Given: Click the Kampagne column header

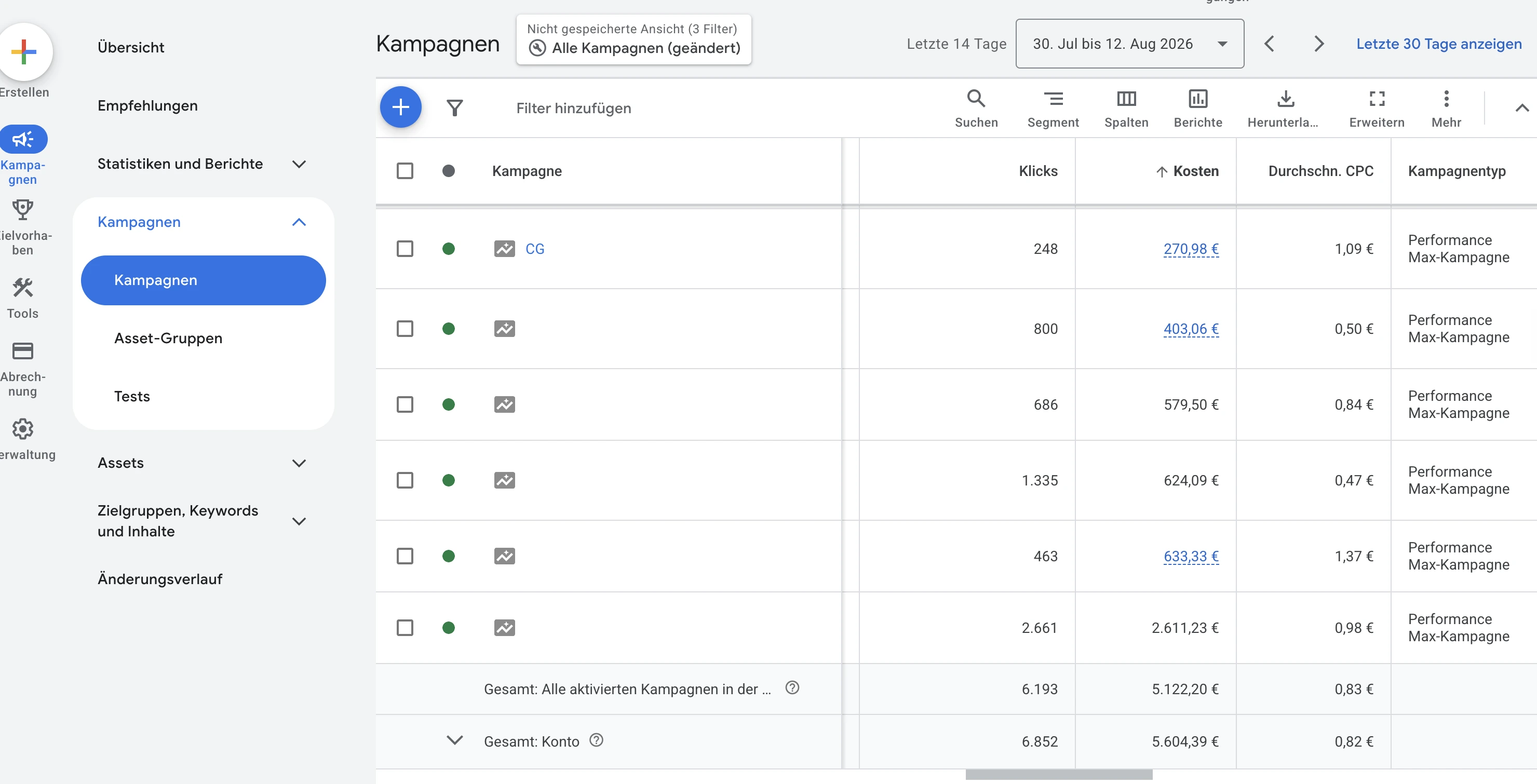Looking at the screenshot, I should pyautogui.click(x=527, y=171).
